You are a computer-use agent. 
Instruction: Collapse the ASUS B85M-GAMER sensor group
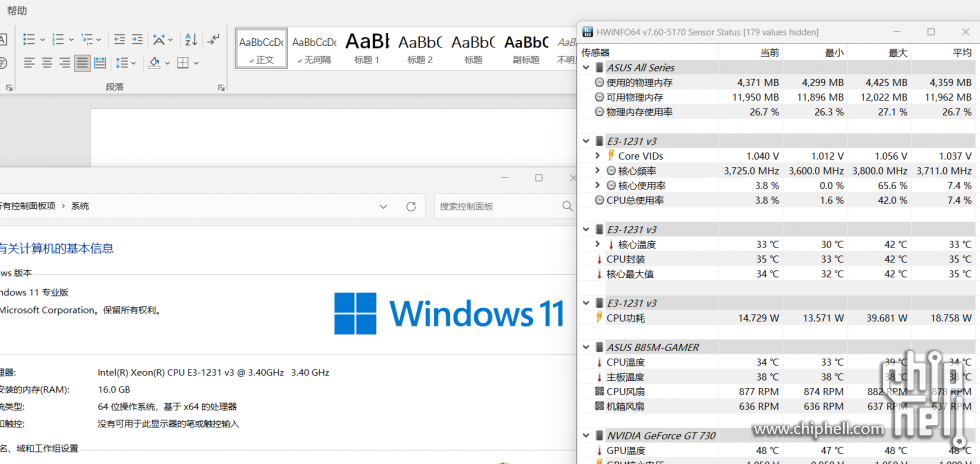point(586,347)
